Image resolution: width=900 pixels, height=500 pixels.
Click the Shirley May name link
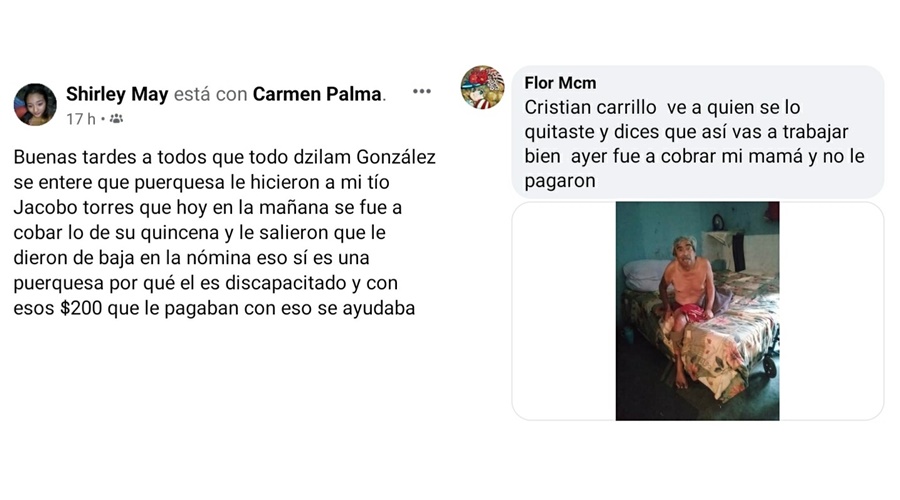[117, 94]
